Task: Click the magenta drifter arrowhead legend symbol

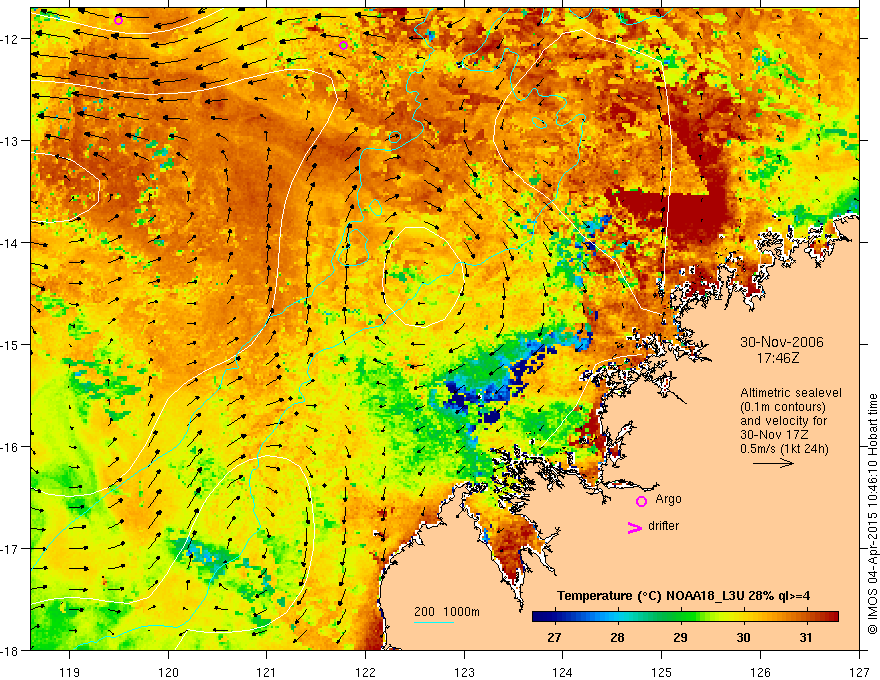Action: point(634,527)
